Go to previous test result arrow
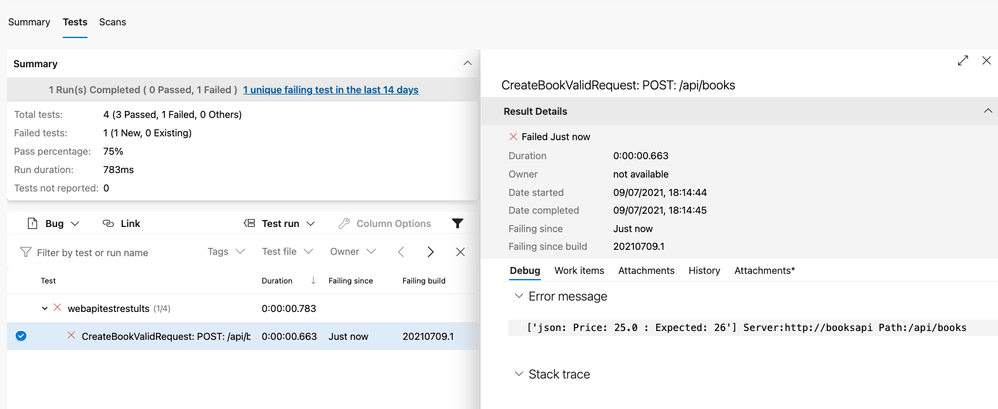998x409 pixels. [401, 252]
